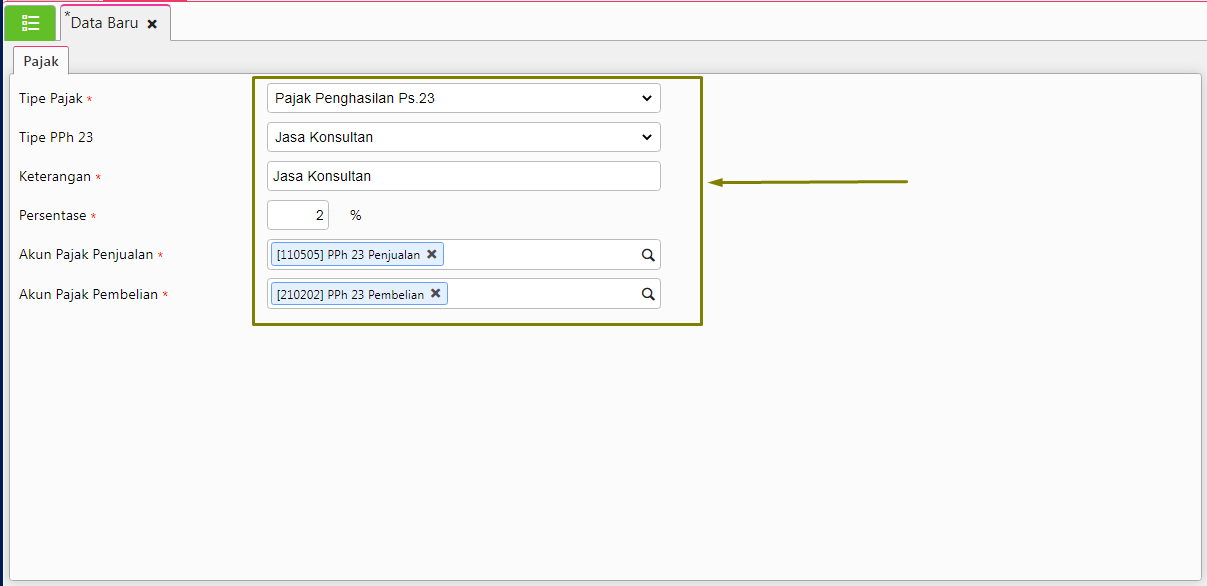1207x586 pixels.
Task: Open the Tipe Pajak dropdown
Action: point(463,98)
